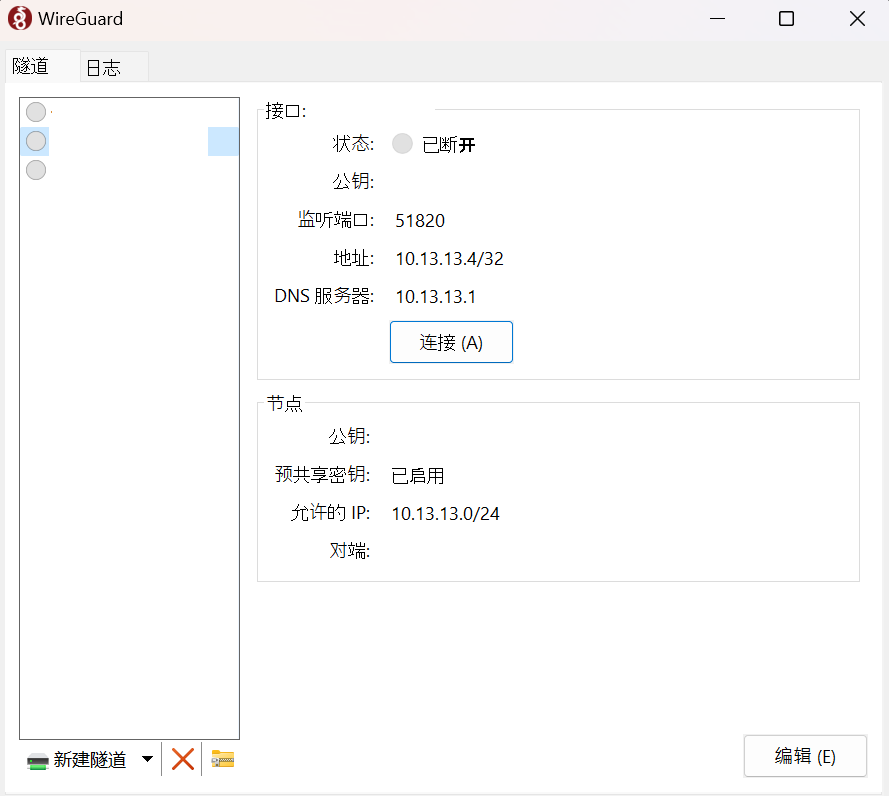Select the 隧道 tab
This screenshot has width=889, height=796.
[43, 66]
